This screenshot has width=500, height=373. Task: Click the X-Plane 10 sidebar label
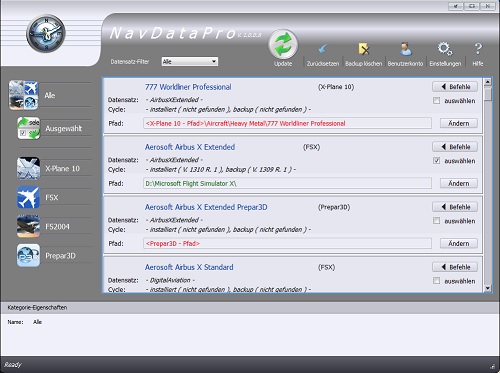click(x=62, y=169)
